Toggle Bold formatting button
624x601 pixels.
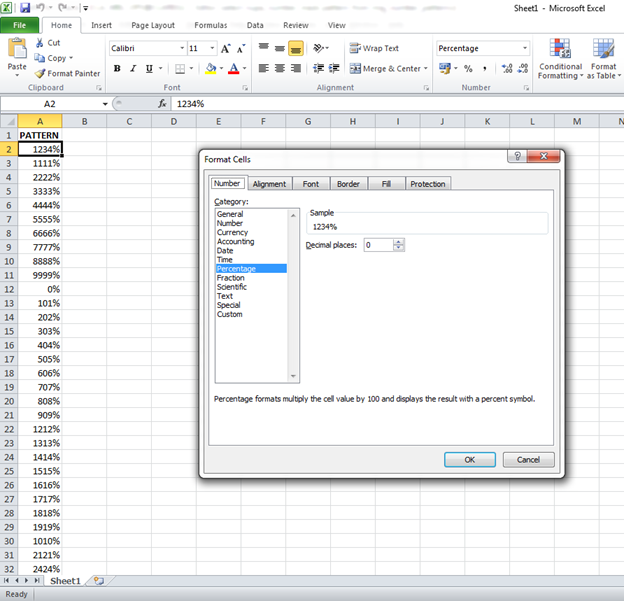pos(117,68)
